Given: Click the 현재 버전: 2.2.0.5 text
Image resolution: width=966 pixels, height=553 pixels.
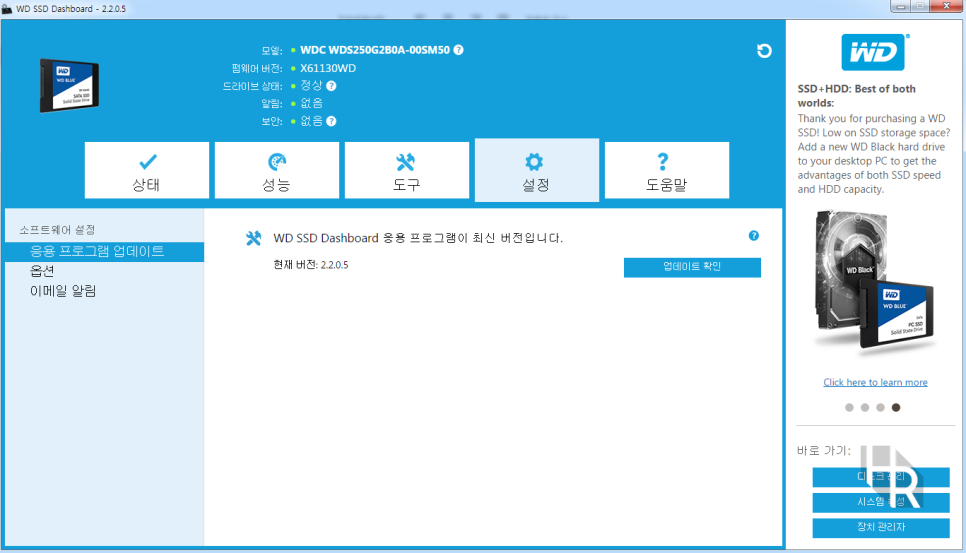Looking at the screenshot, I should point(310,265).
